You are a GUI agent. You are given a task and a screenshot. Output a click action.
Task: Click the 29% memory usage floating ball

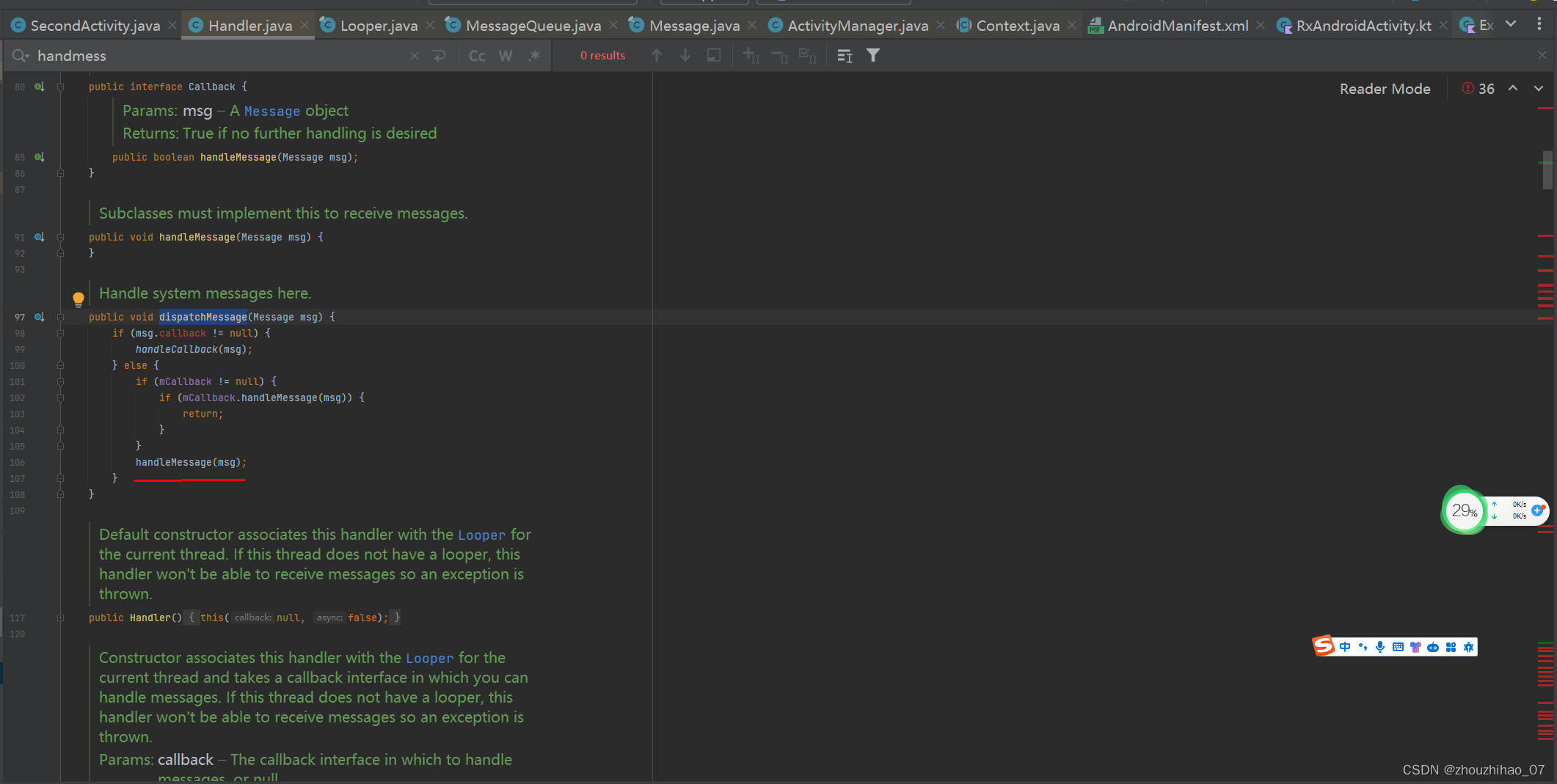coord(1464,510)
